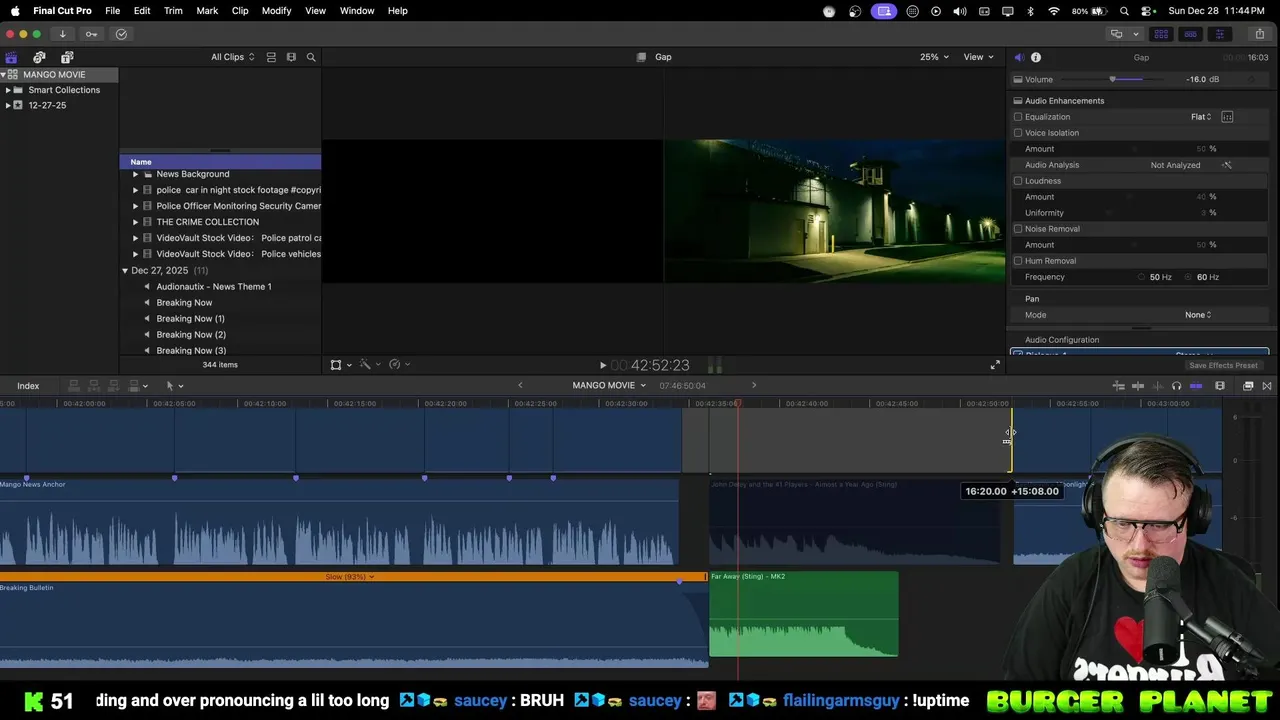Open the All Clips filter dropdown
1280x720 pixels.
(232, 57)
